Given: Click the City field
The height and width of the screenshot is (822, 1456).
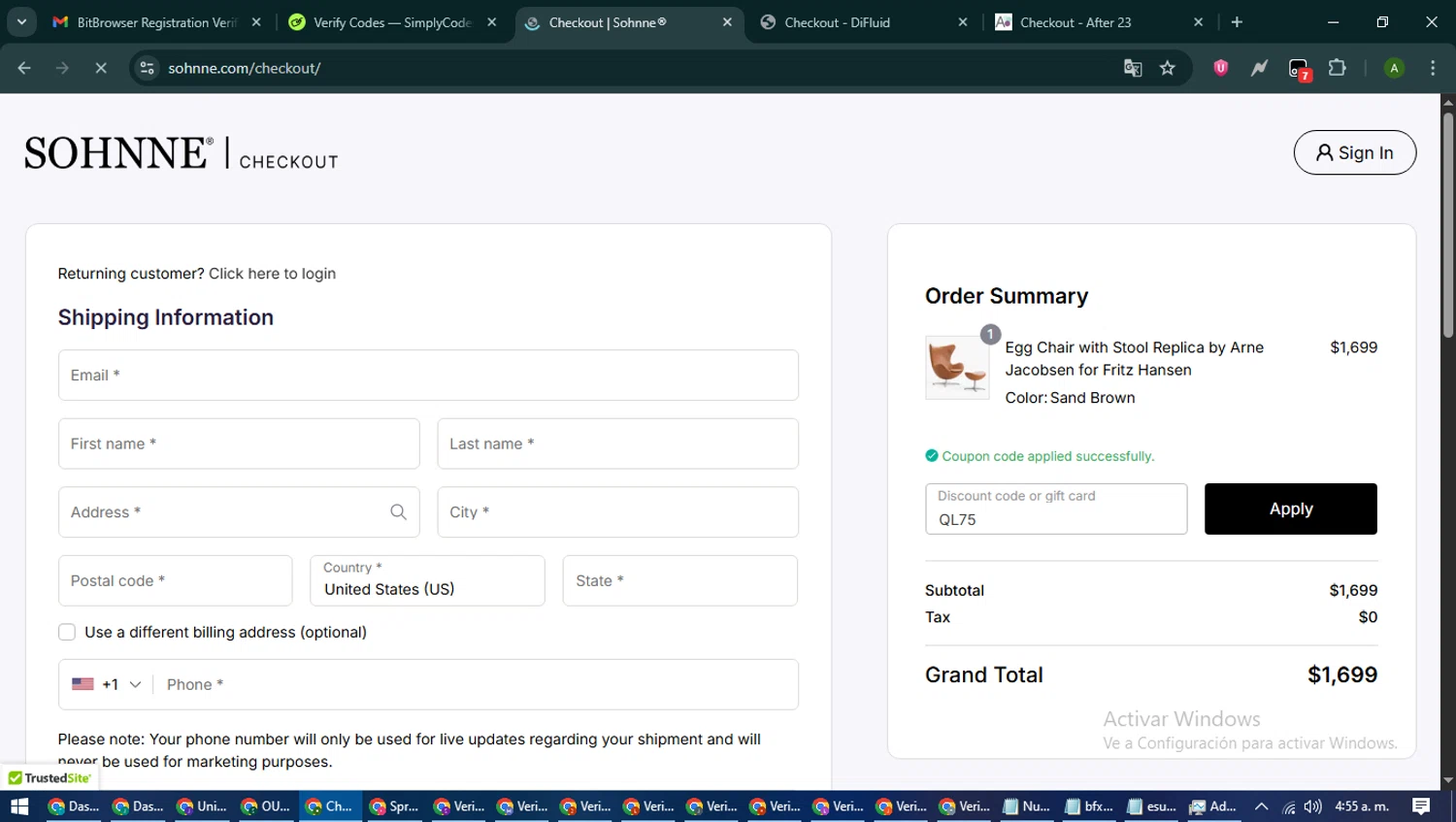Looking at the screenshot, I should (617, 511).
